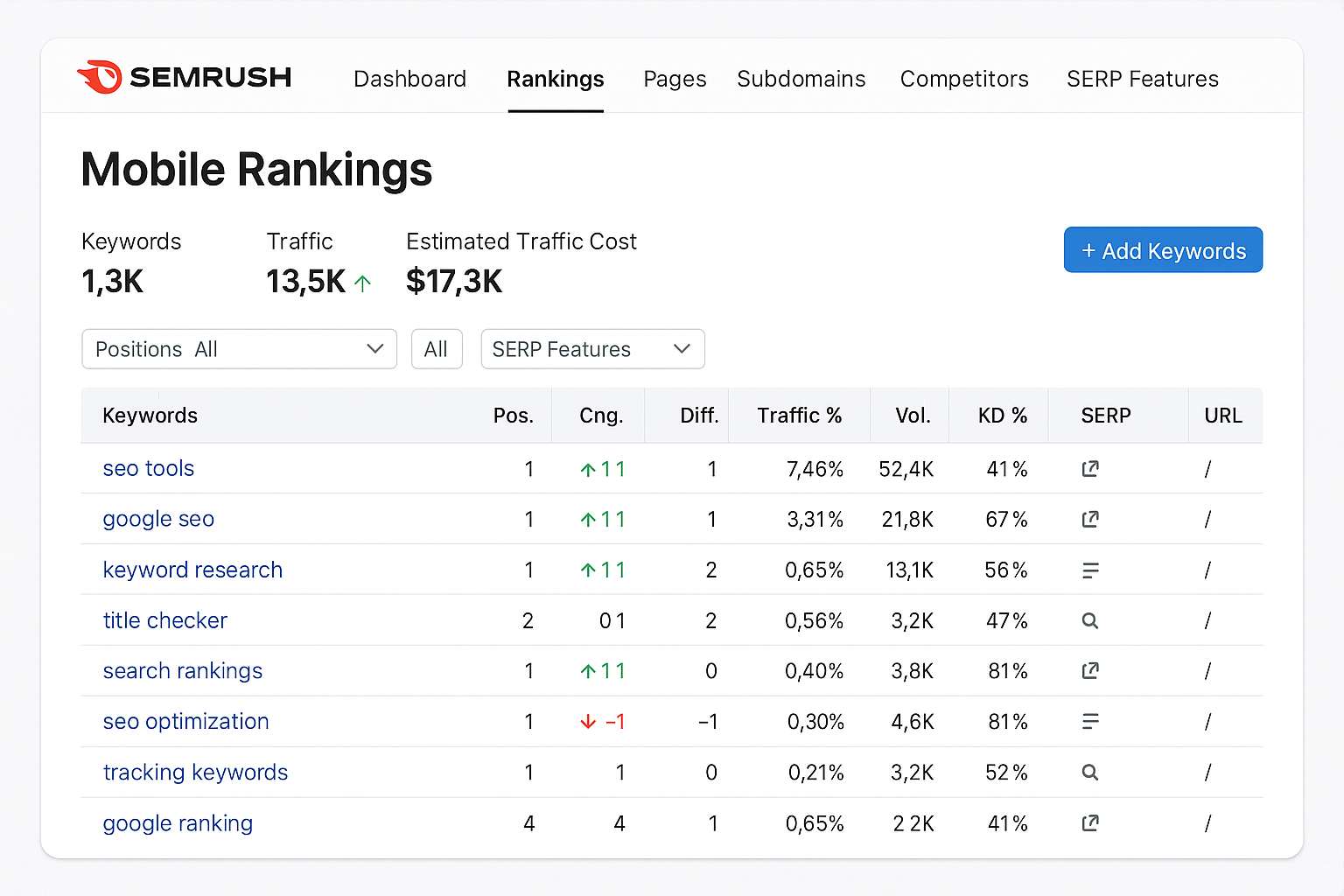The height and width of the screenshot is (896, 1344).
Task: Select the Rankings tab
Action: pyautogui.click(x=556, y=79)
